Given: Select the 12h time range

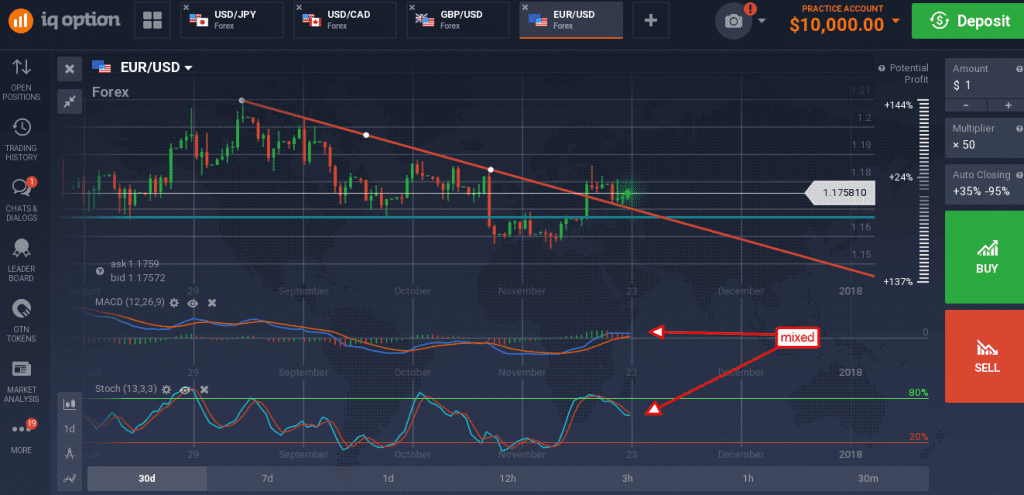Looking at the screenshot, I should [507, 478].
